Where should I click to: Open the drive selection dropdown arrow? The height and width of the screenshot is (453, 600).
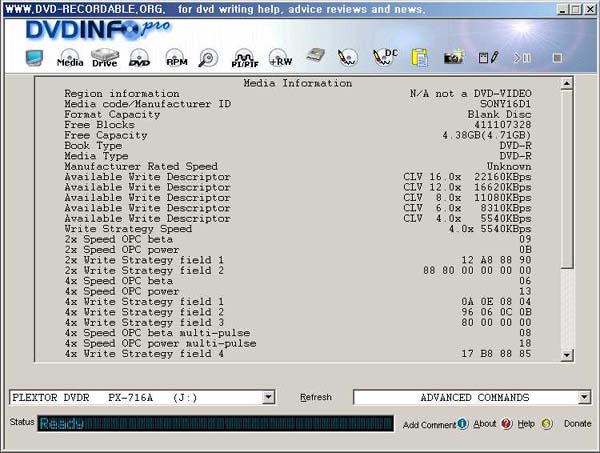pos(269,397)
